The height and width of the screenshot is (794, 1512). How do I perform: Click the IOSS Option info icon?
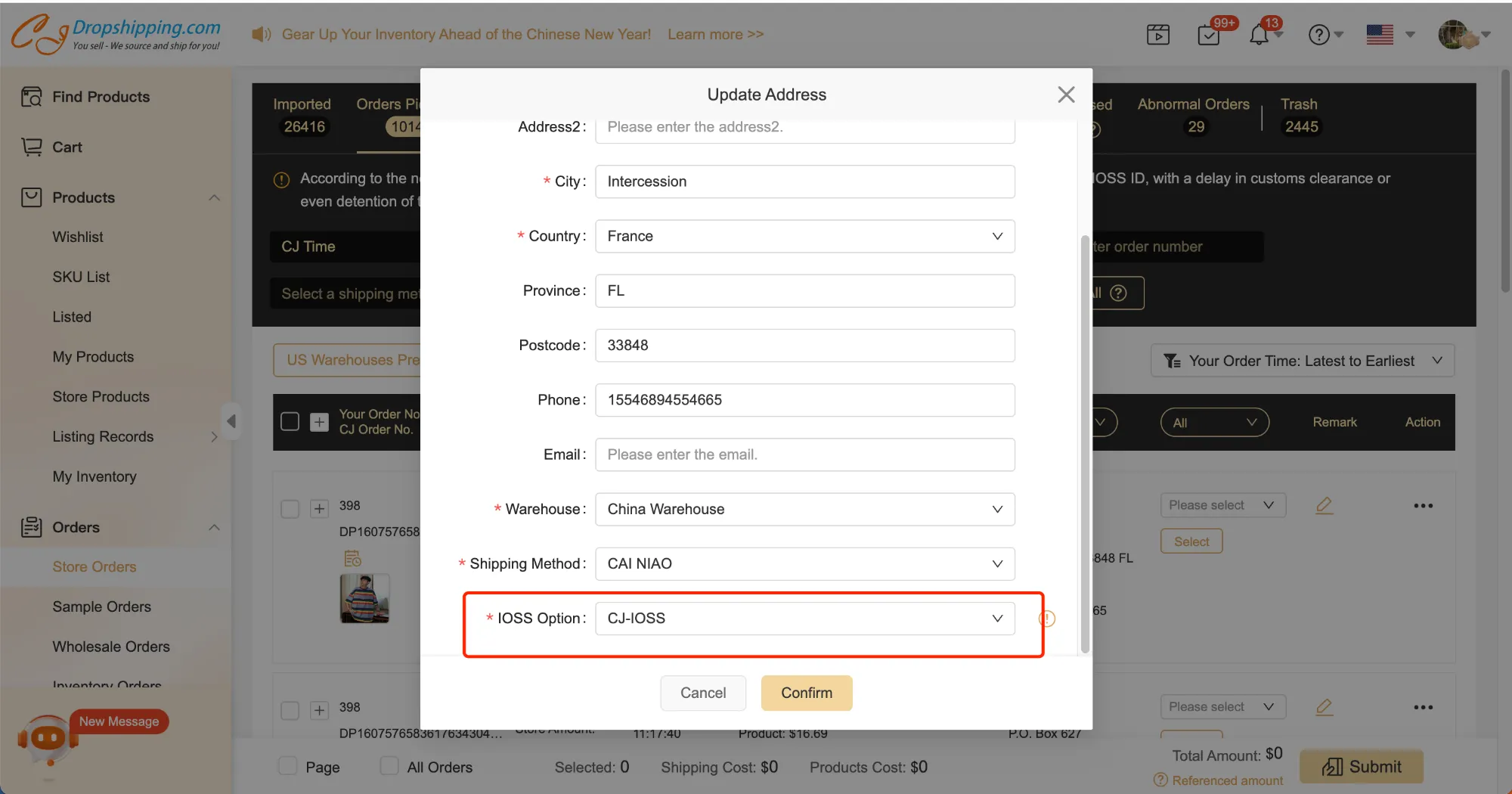pyautogui.click(x=1047, y=619)
